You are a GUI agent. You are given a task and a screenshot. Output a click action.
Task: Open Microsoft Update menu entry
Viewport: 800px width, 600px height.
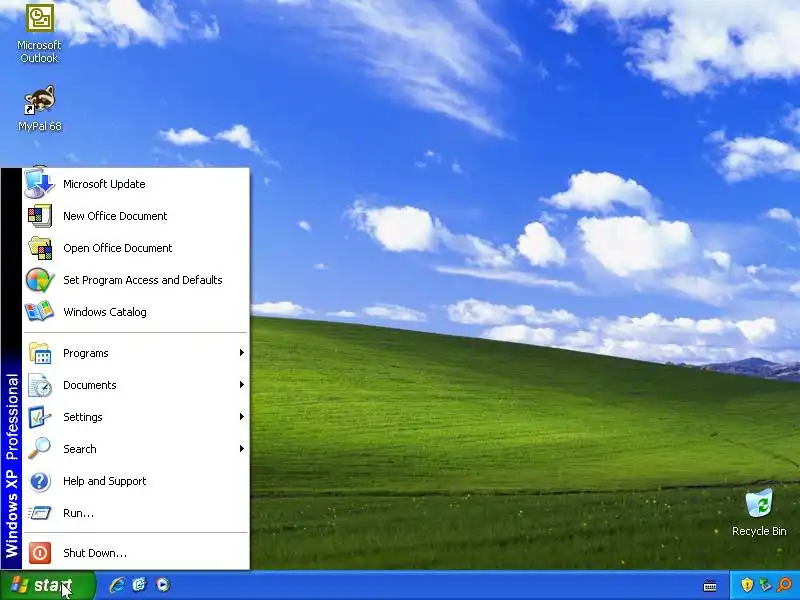pyautogui.click(x=136, y=184)
